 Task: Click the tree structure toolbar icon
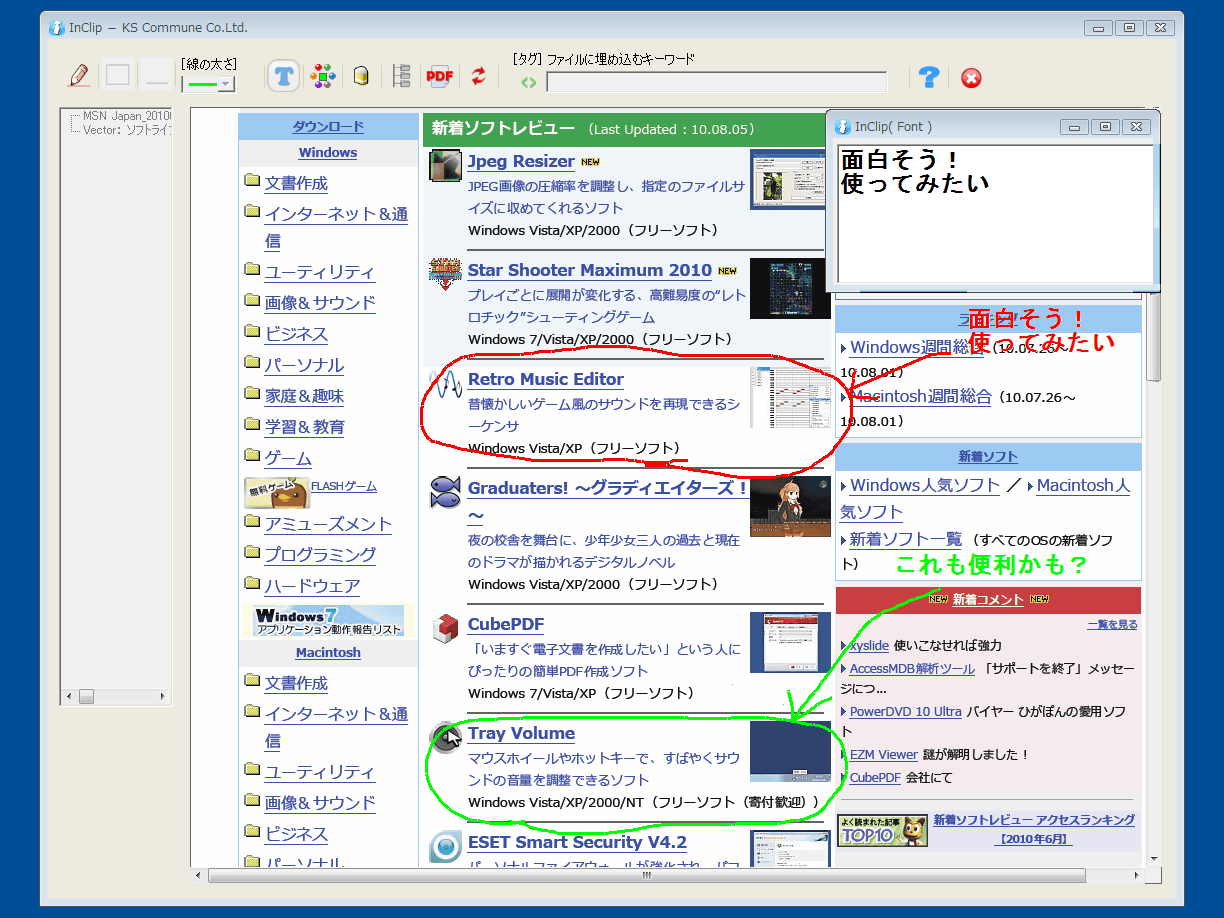402,76
